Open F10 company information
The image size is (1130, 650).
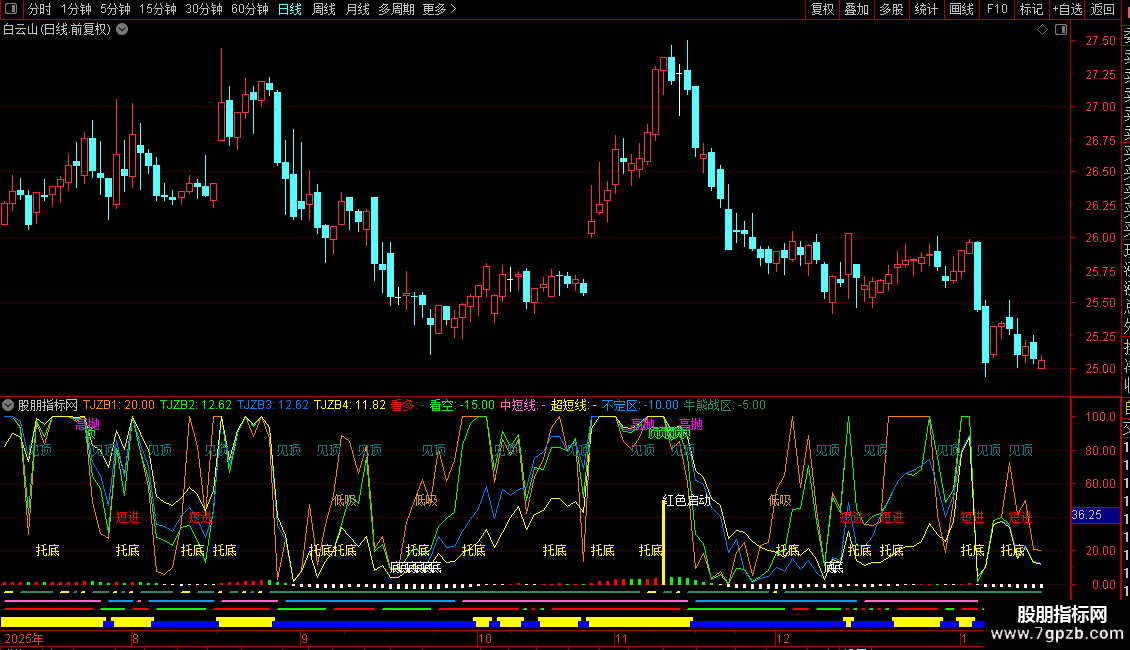[997, 9]
